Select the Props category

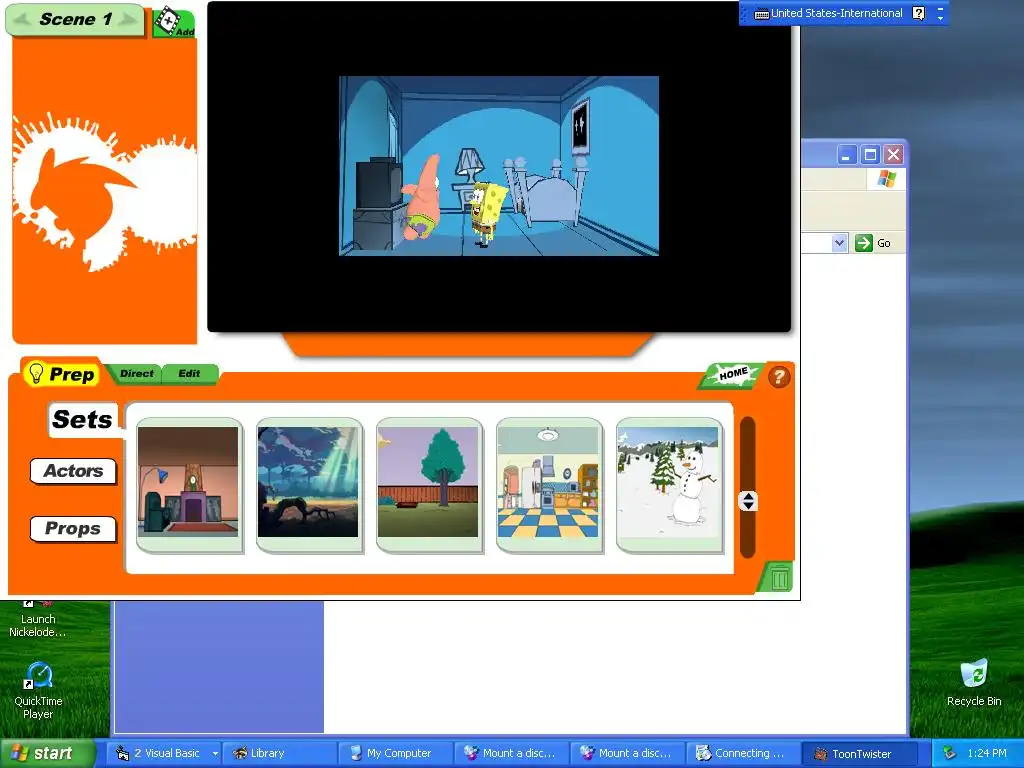click(73, 528)
